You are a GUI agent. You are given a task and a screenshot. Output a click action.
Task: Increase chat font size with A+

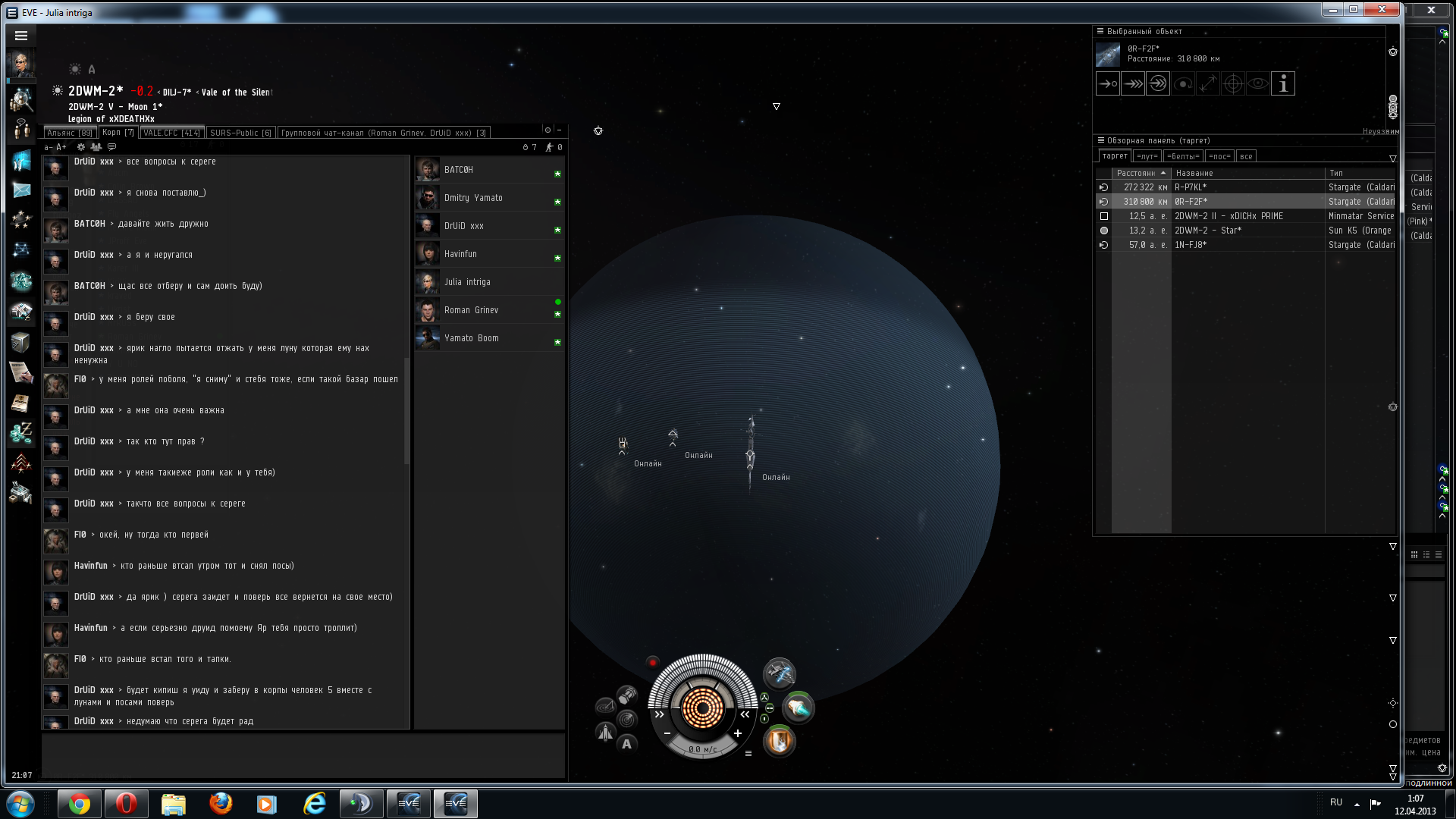[x=61, y=147]
